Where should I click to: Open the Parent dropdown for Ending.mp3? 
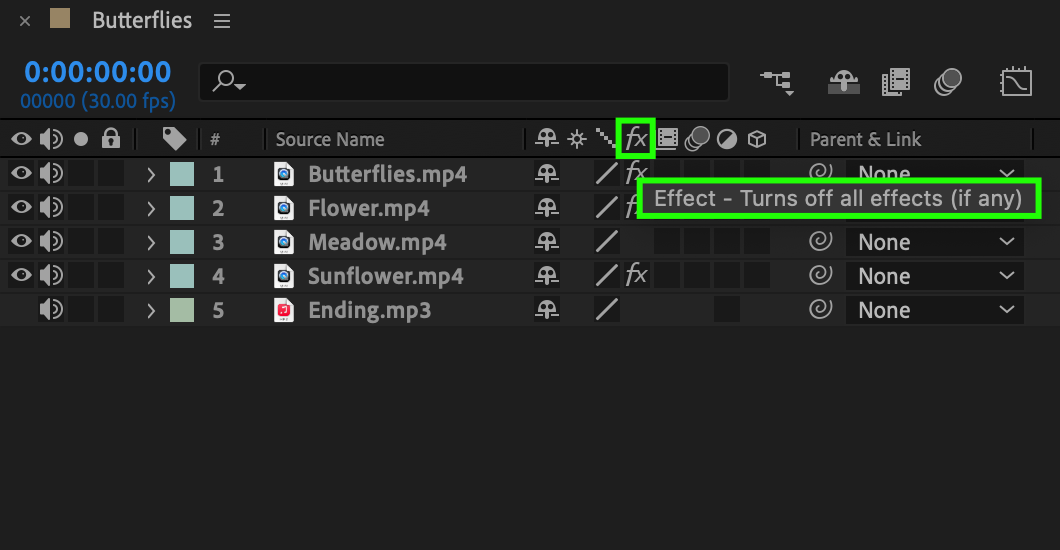click(x=934, y=310)
